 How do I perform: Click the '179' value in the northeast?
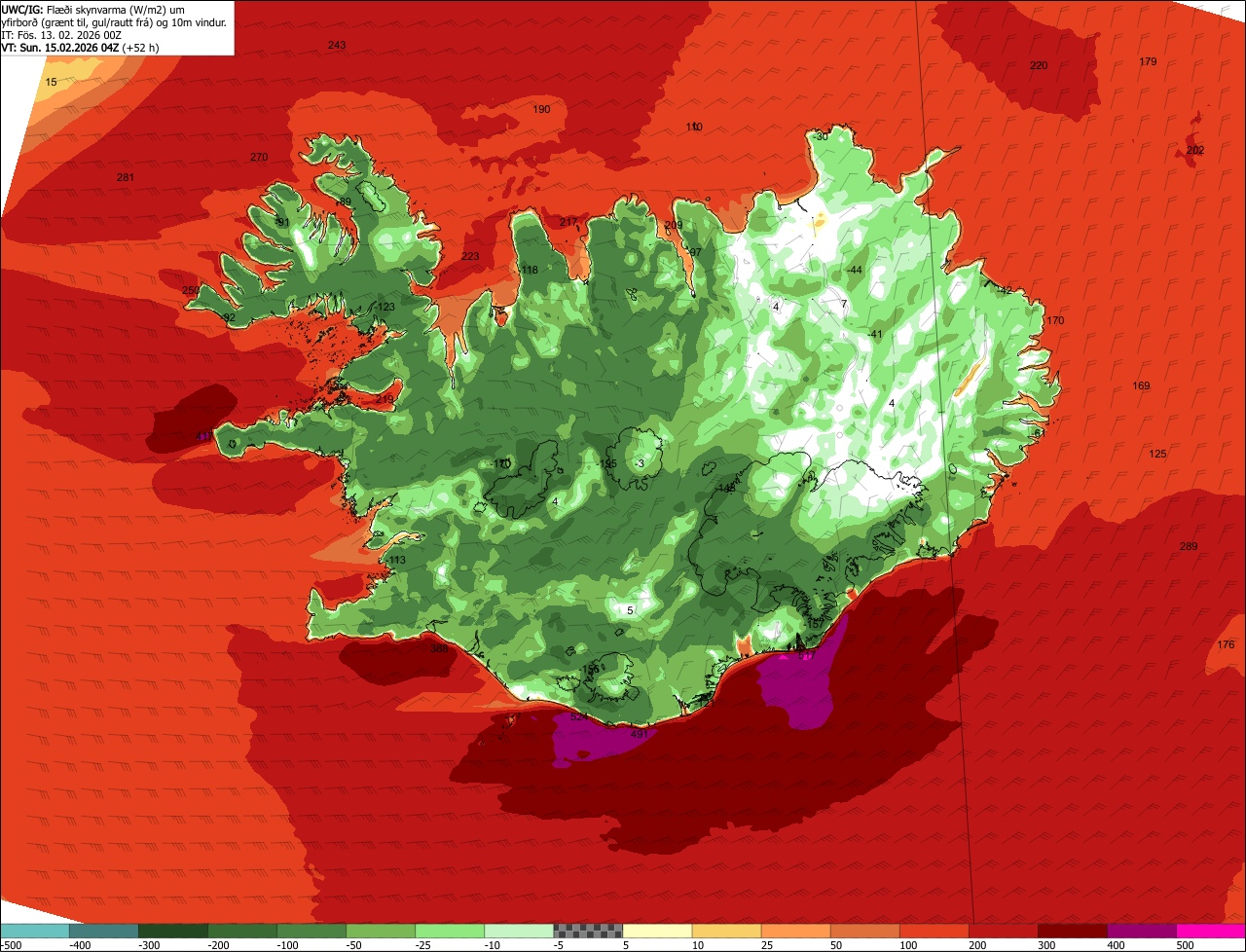tap(1148, 61)
